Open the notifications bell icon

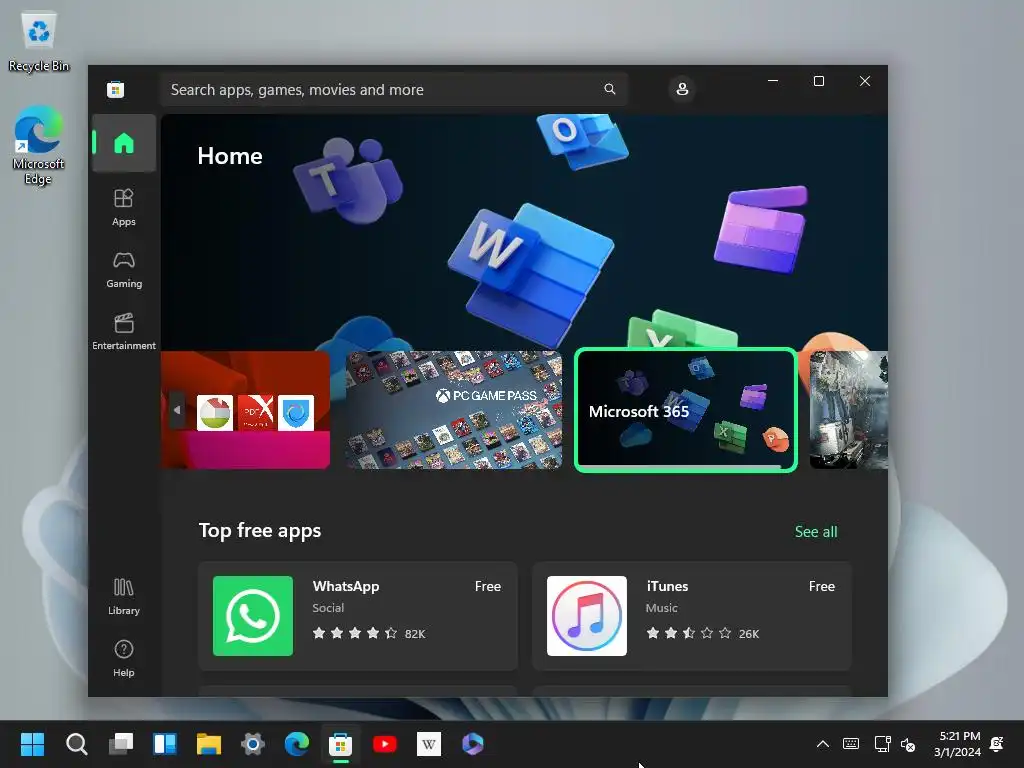[x=997, y=744]
